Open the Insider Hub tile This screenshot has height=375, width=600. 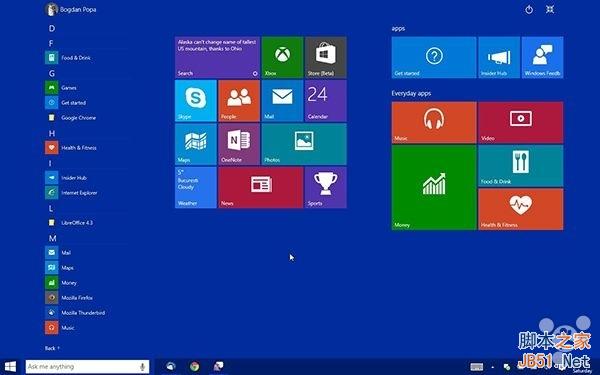499,57
